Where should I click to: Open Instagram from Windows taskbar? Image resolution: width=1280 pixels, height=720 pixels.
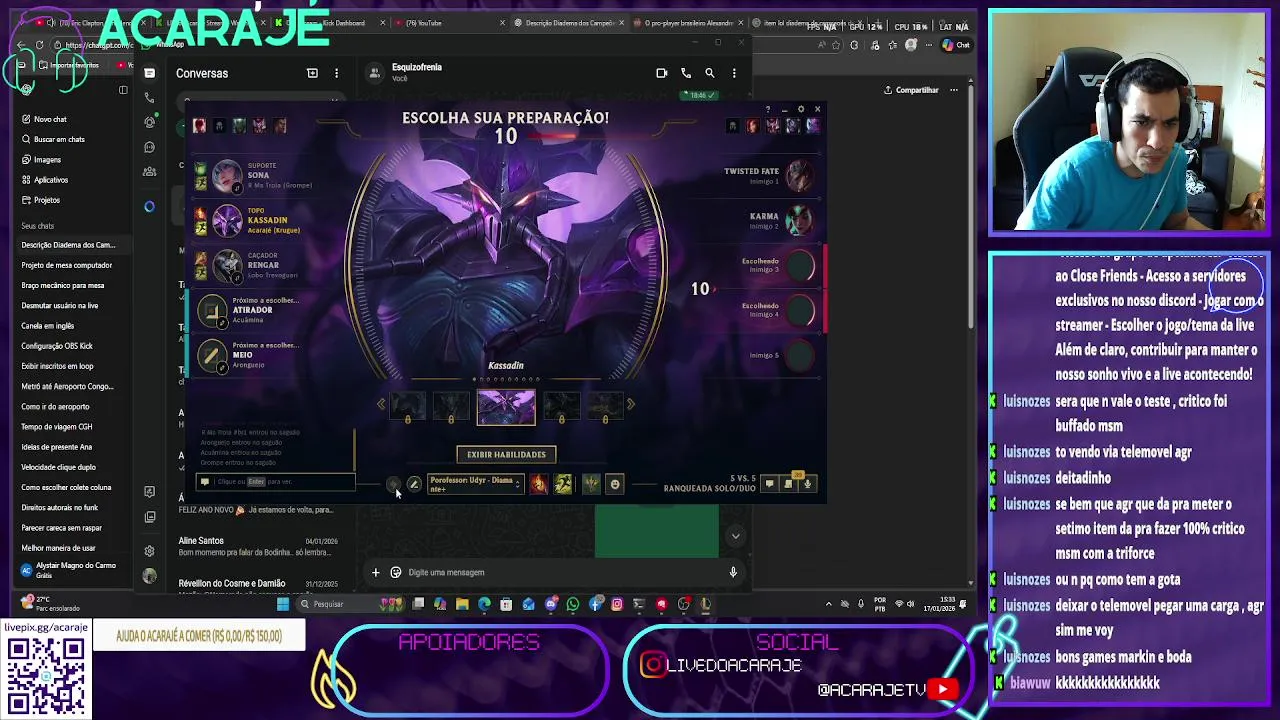click(x=617, y=604)
